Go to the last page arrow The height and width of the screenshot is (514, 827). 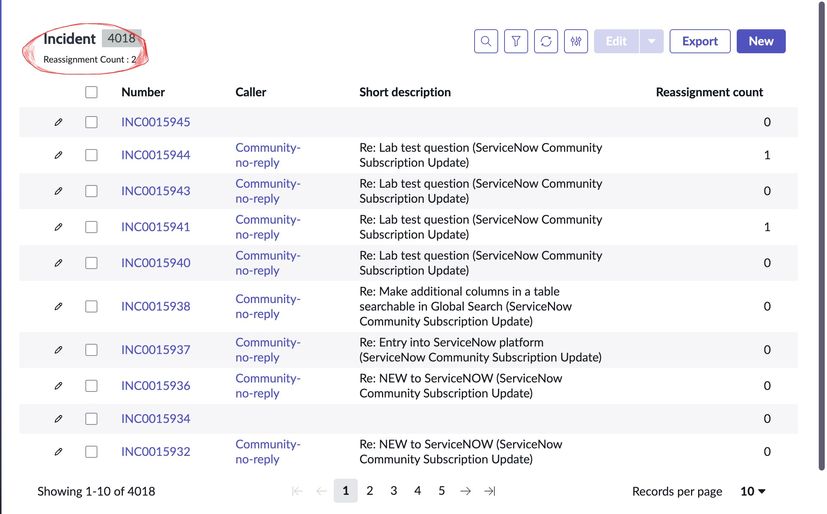(x=490, y=491)
